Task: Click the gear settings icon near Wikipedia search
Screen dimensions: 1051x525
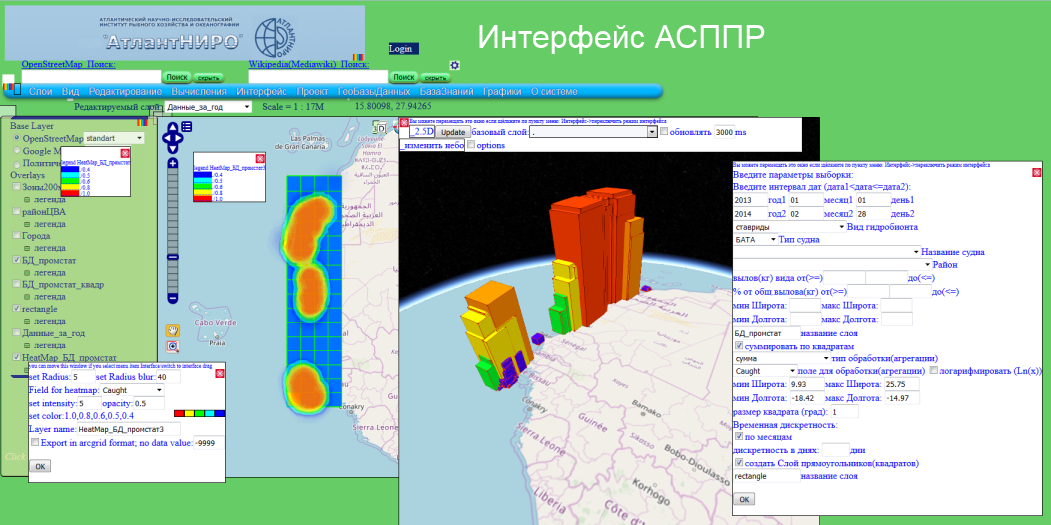Action: (x=455, y=65)
